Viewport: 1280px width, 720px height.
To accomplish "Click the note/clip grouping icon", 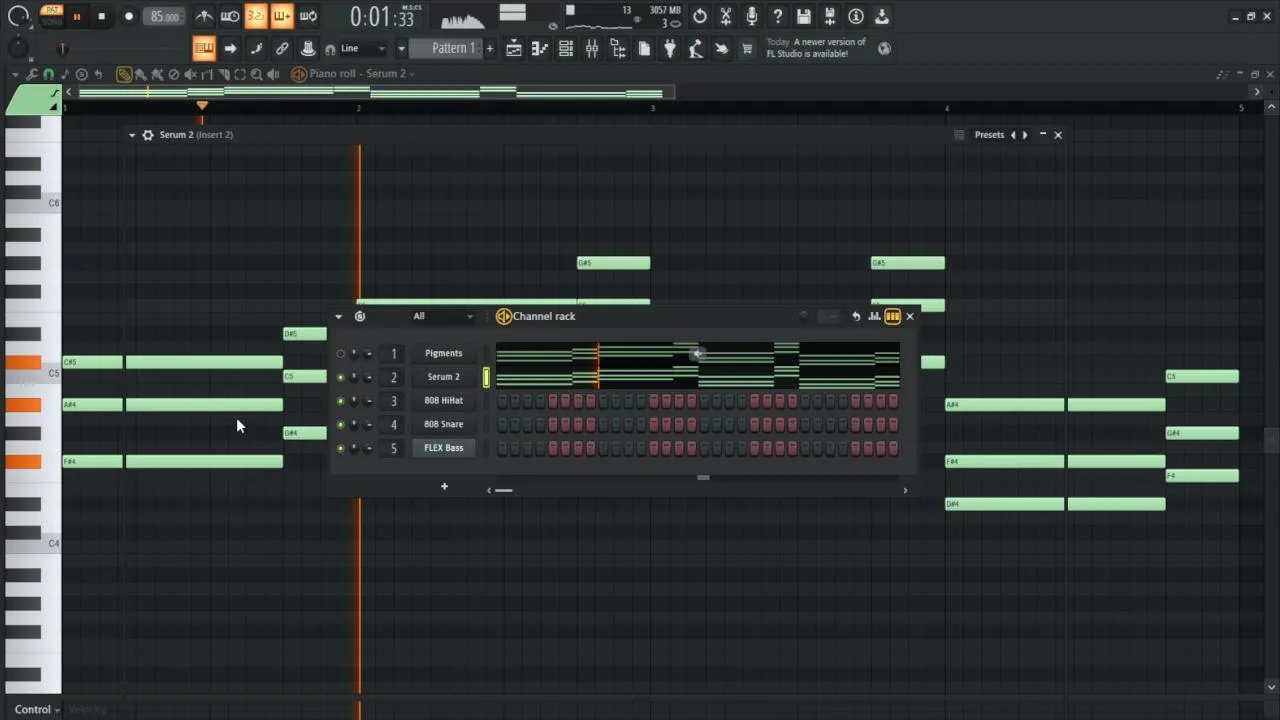I will coord(256,48).
